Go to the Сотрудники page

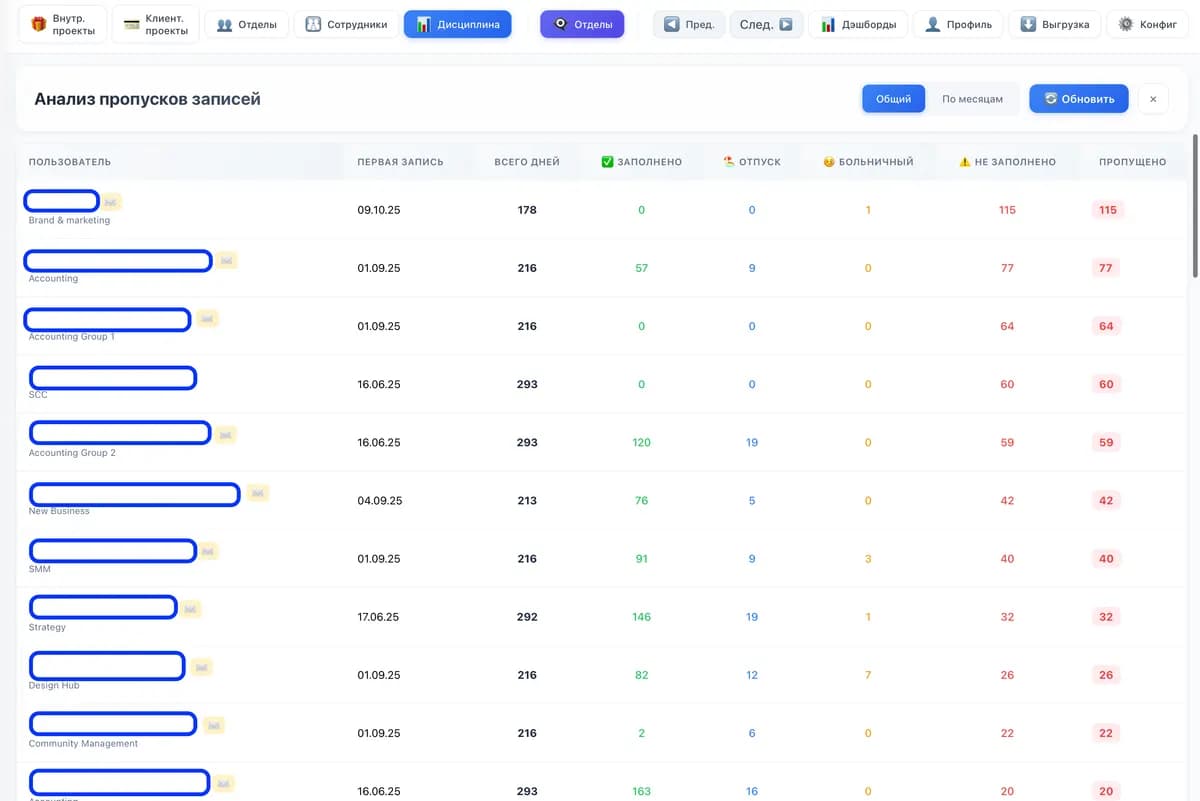(x=346, y=24)
